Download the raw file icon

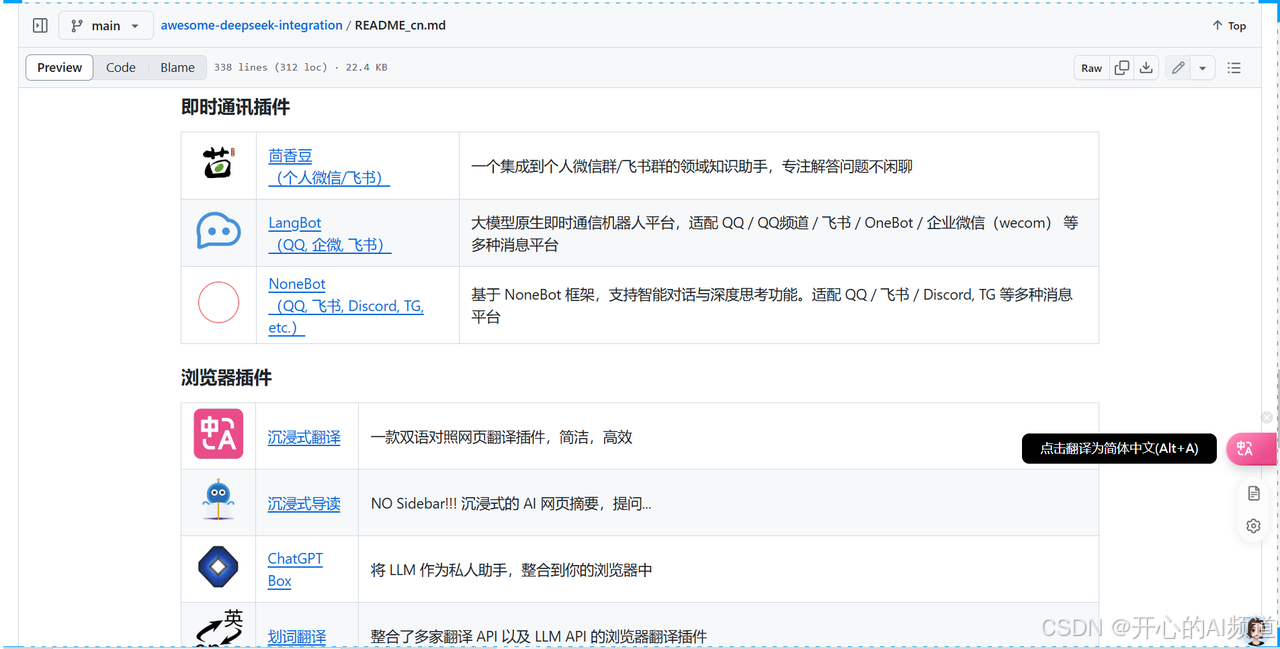1146,68
